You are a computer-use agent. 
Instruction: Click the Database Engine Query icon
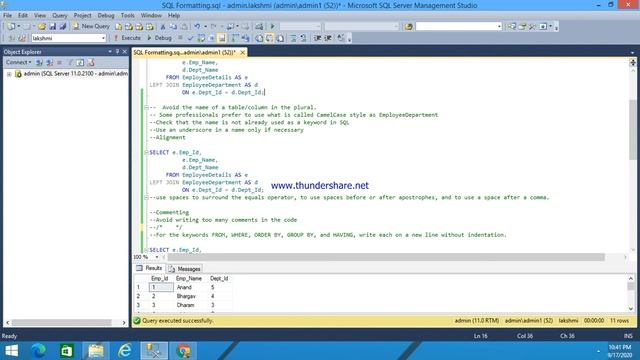click(119, 27)
